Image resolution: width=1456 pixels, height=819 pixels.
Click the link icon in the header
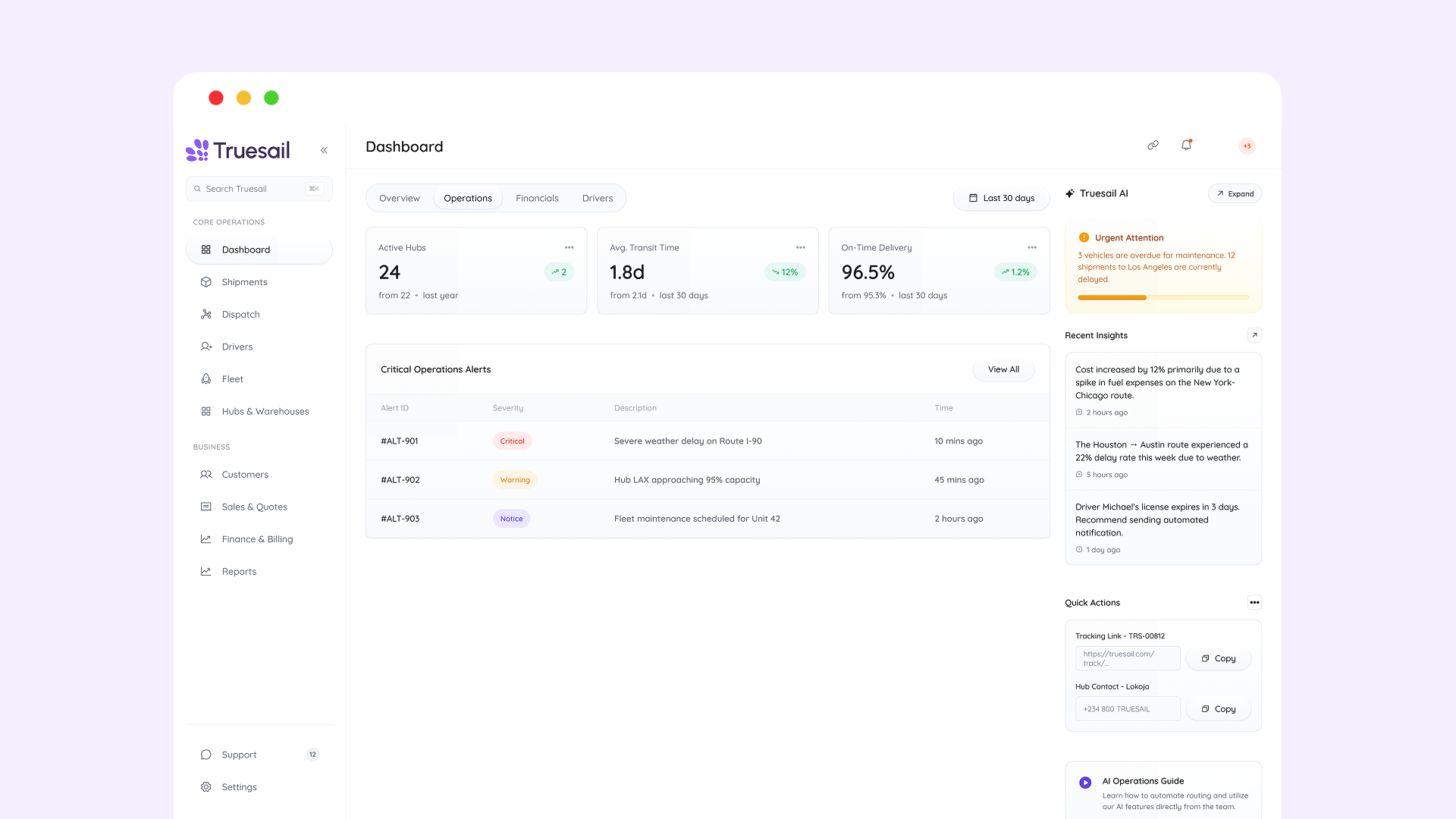(1153, 145)
